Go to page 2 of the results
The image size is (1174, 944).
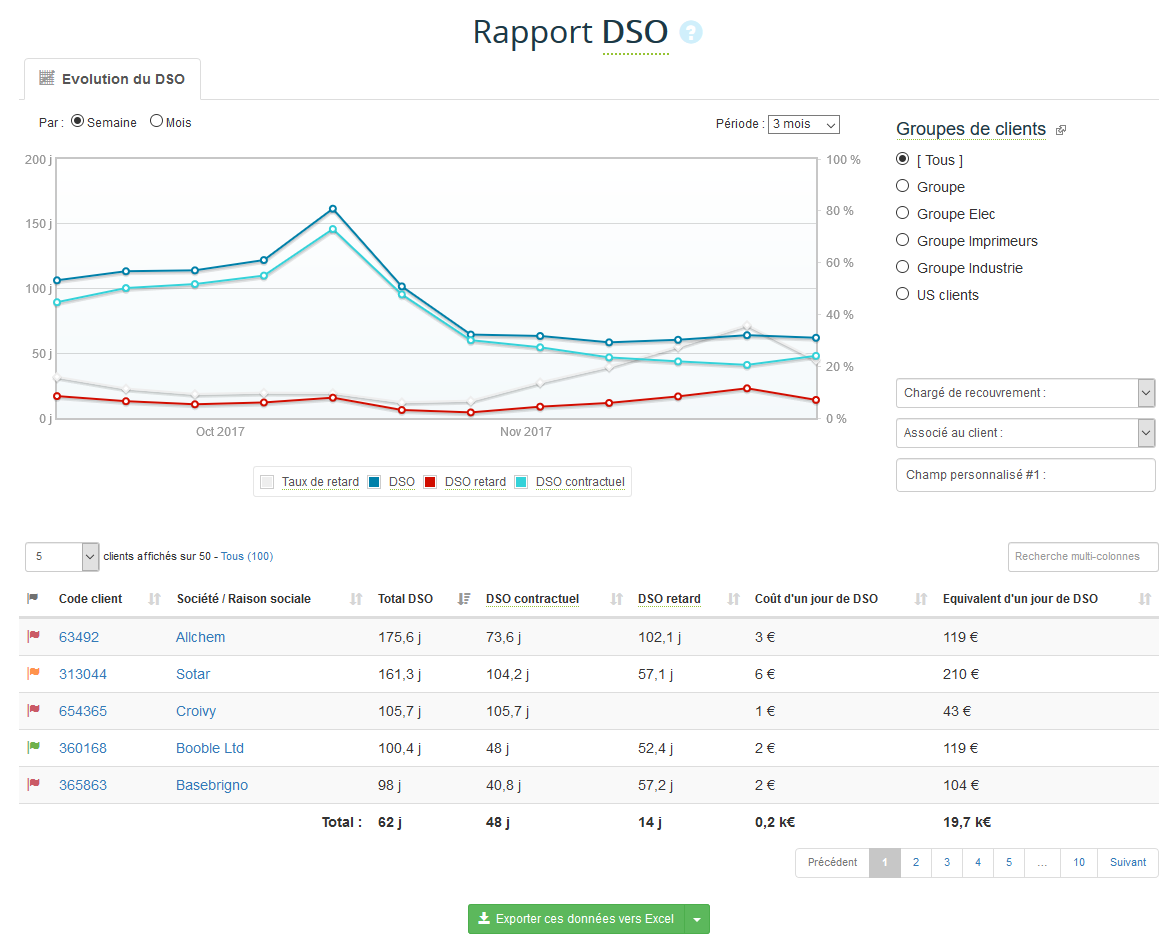click(x=916, y=862)
